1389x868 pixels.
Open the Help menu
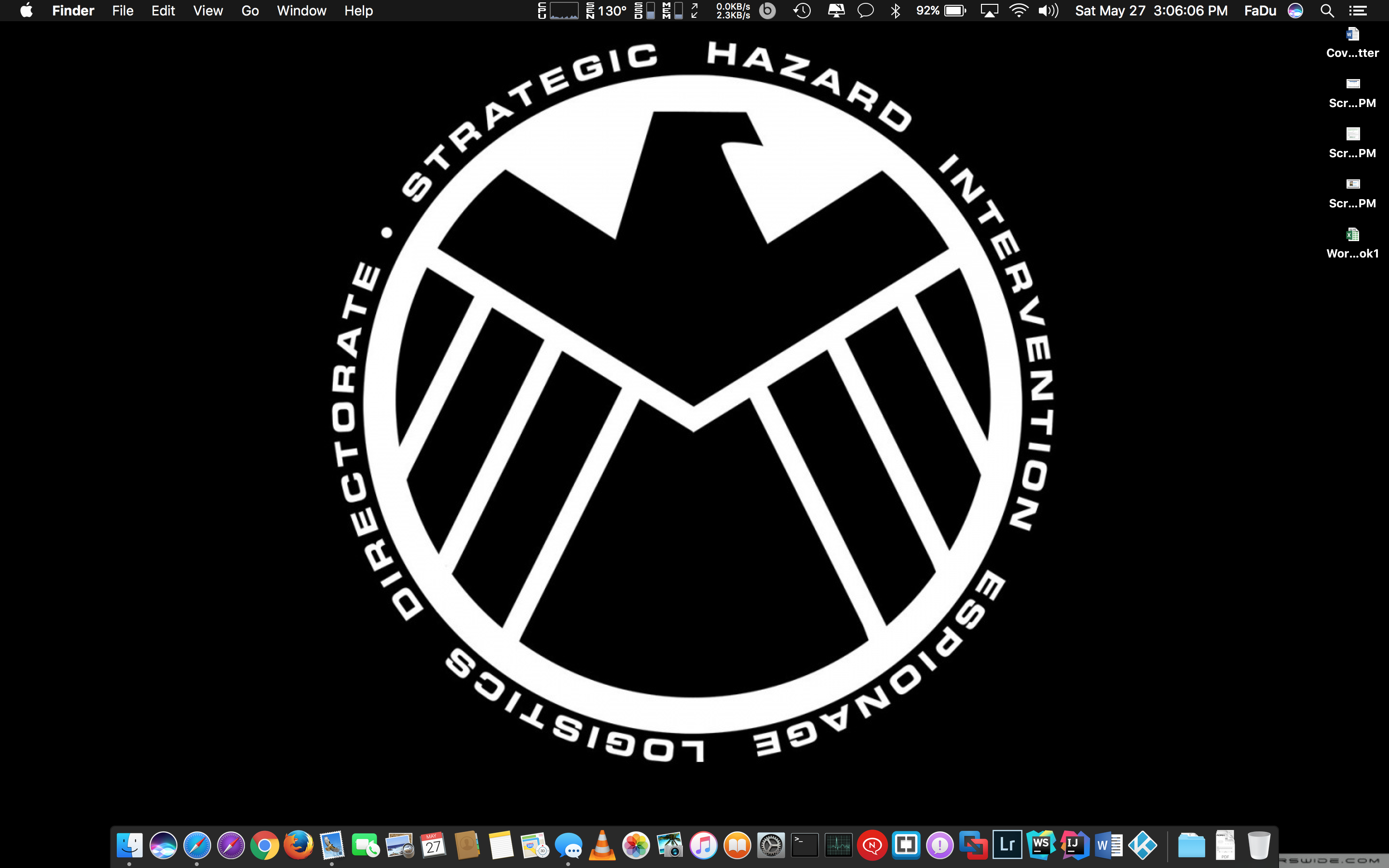(x=359, y=10)
